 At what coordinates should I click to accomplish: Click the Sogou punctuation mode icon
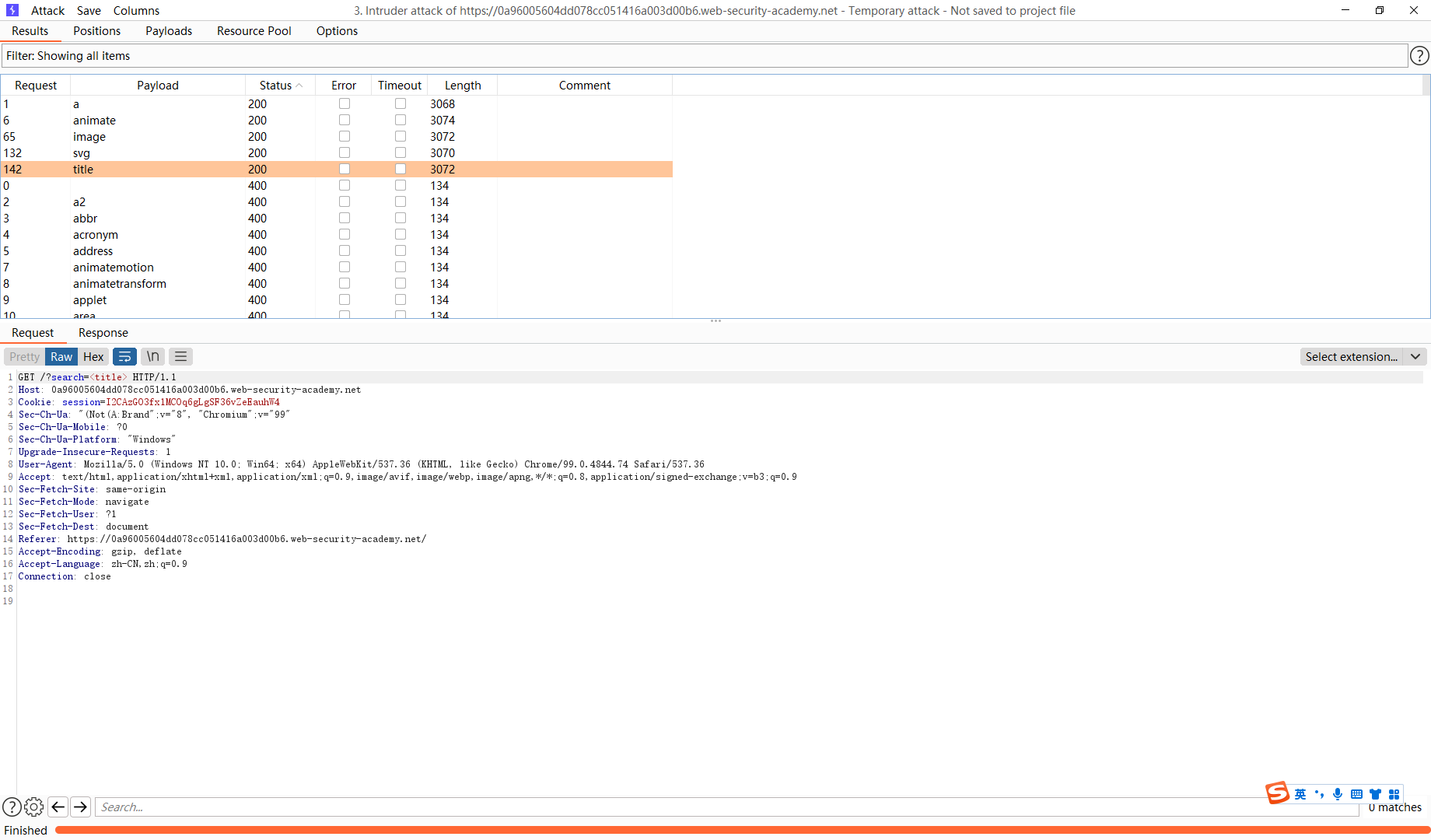click(x=1319, y=794)
